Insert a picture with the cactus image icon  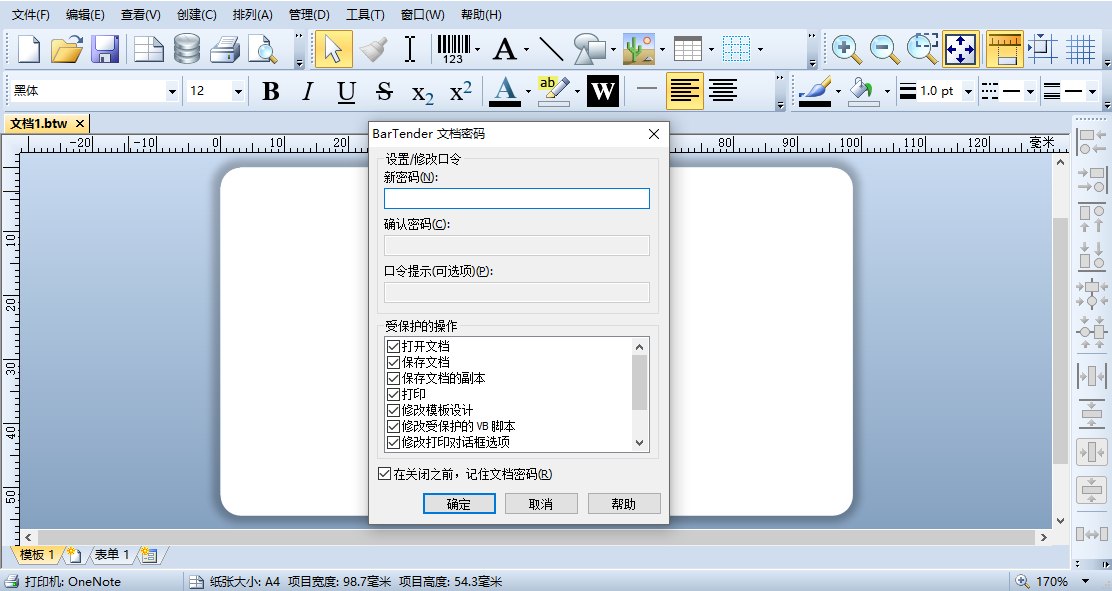pyautogui.click(x=638, y=50)
